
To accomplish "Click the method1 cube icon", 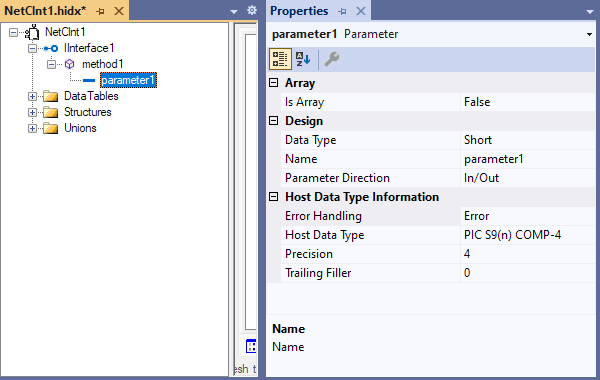I will pos(69,64).
